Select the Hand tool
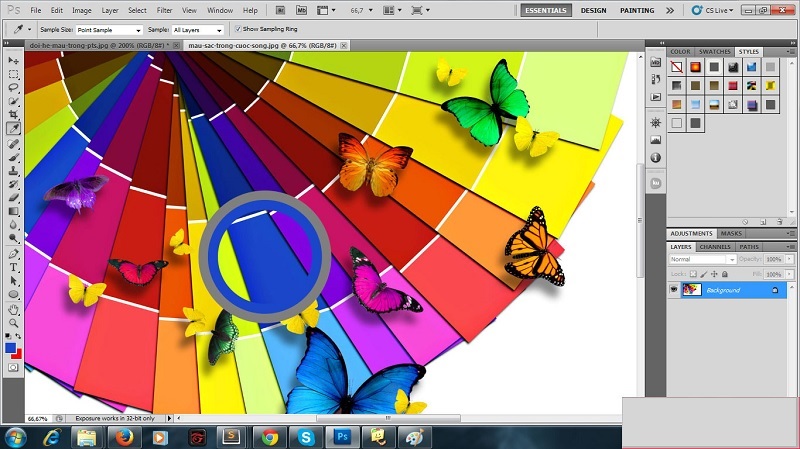 click(x=14, y=309)
